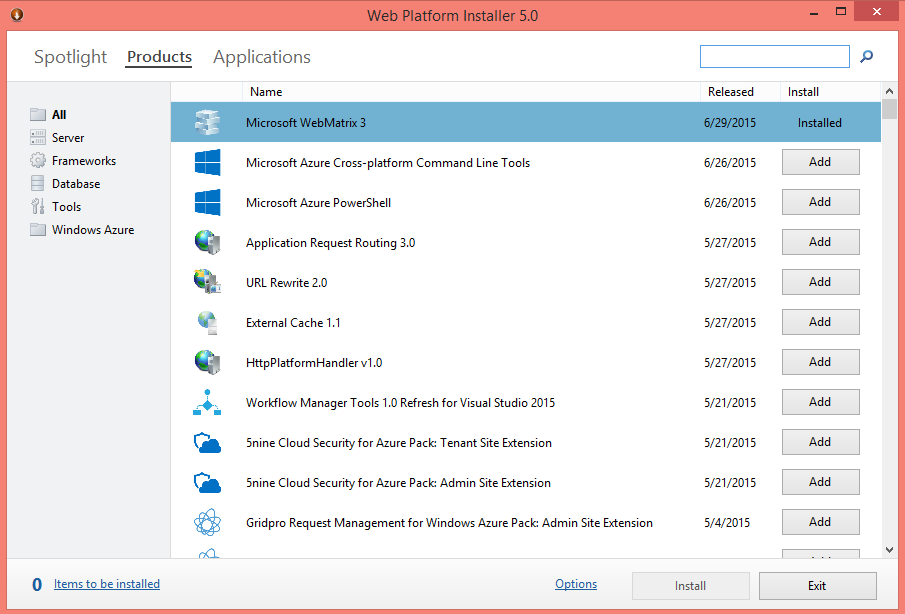Click the Microsoft WebMatrix 3 product icon
The image size is (905, 614).
tap(207, 122)
